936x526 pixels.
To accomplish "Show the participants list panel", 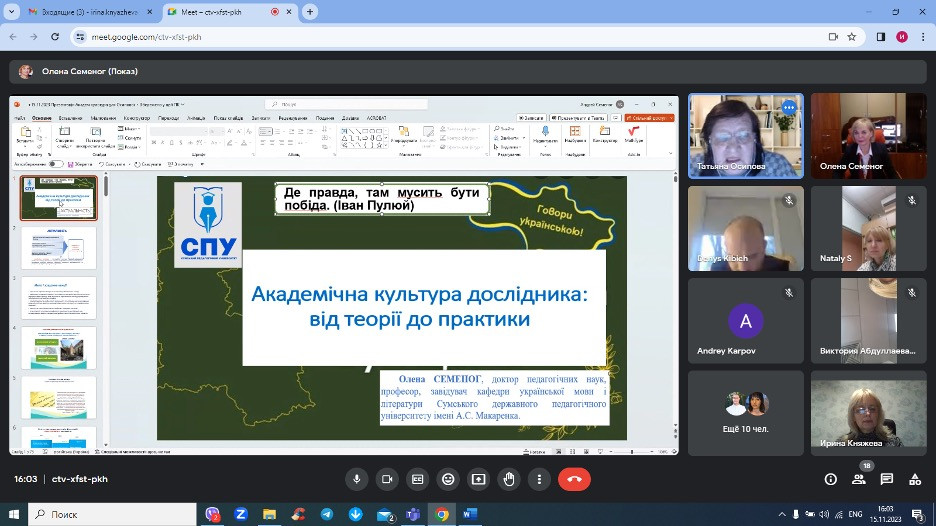I will click(858, 480).
